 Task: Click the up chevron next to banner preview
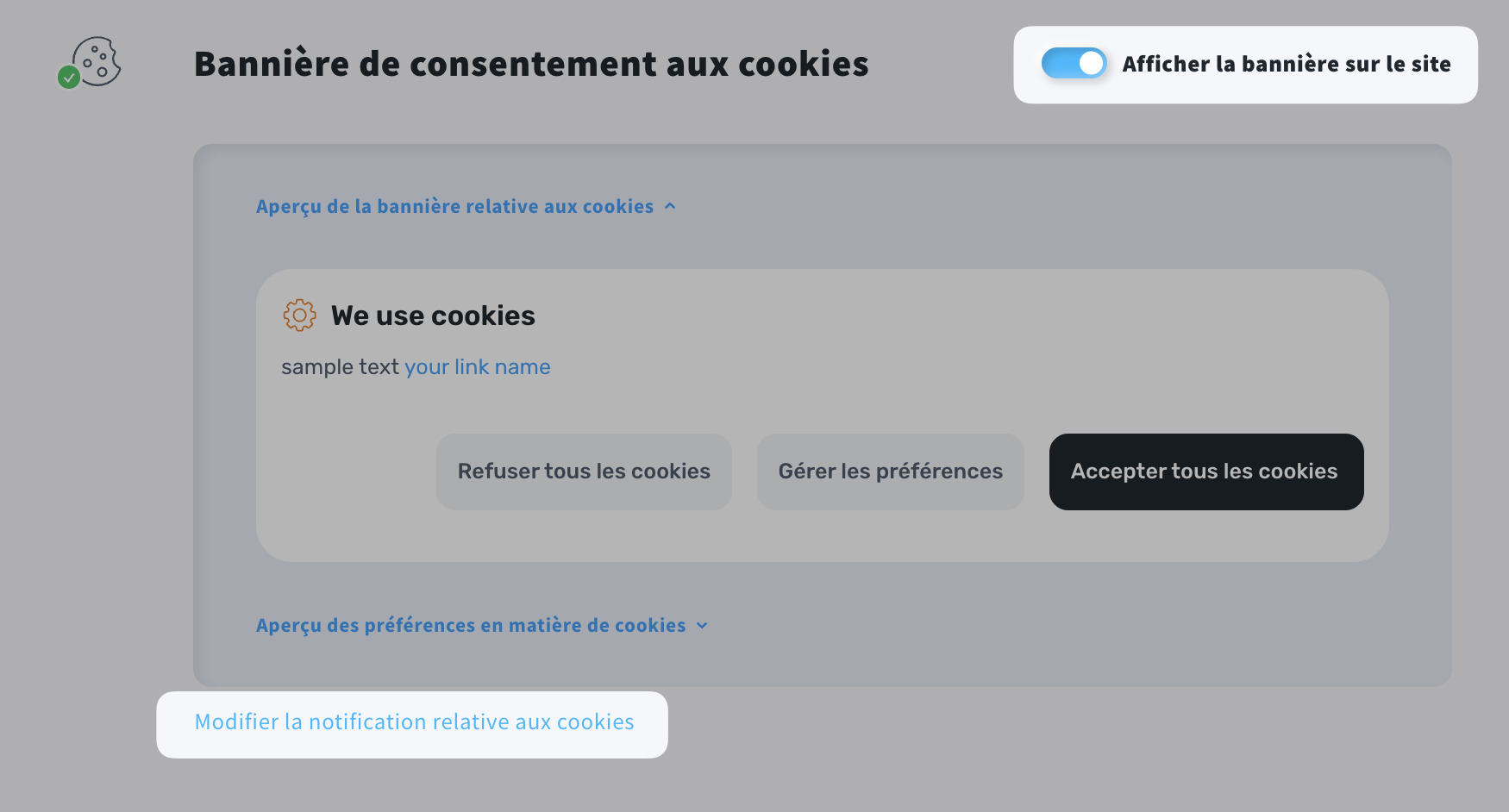[x=670, y=207]
